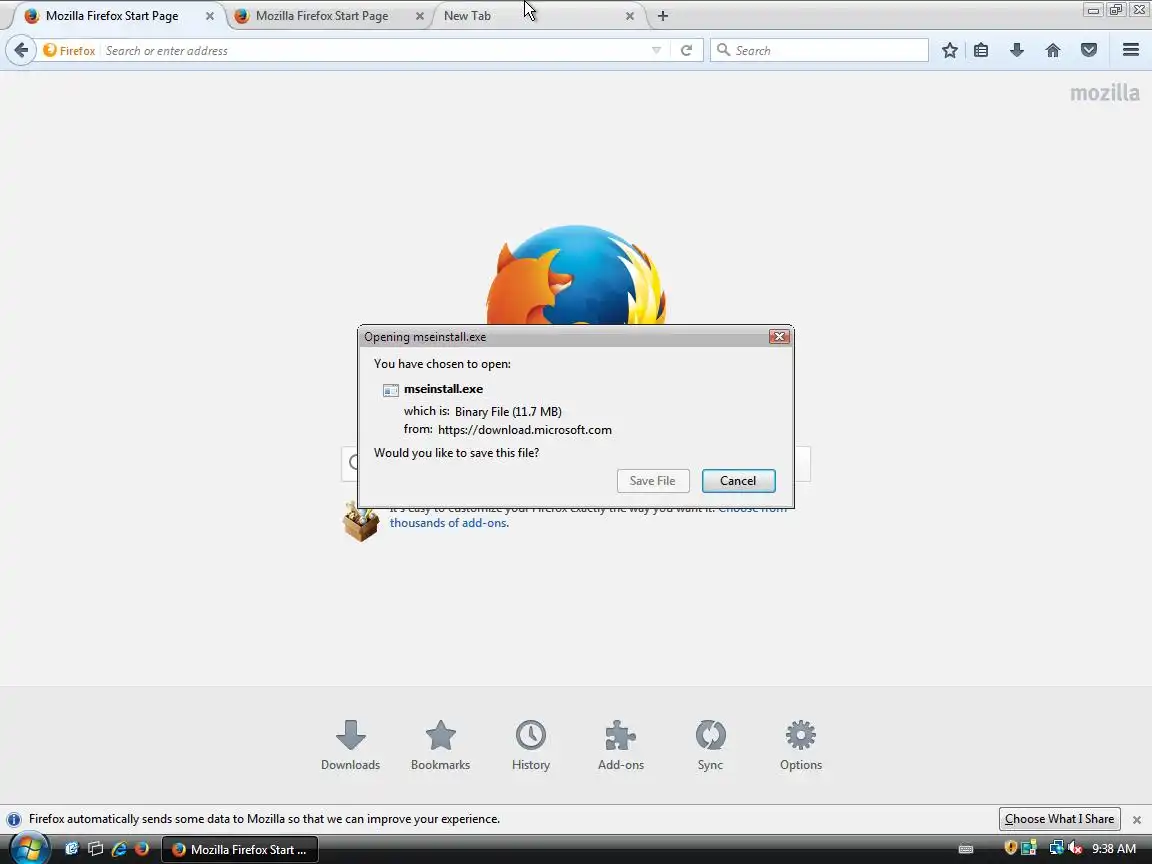The height and width of the screenshot is (864, 1152).
Task: Click the volume tray icon
Action: coord(1075,849)
